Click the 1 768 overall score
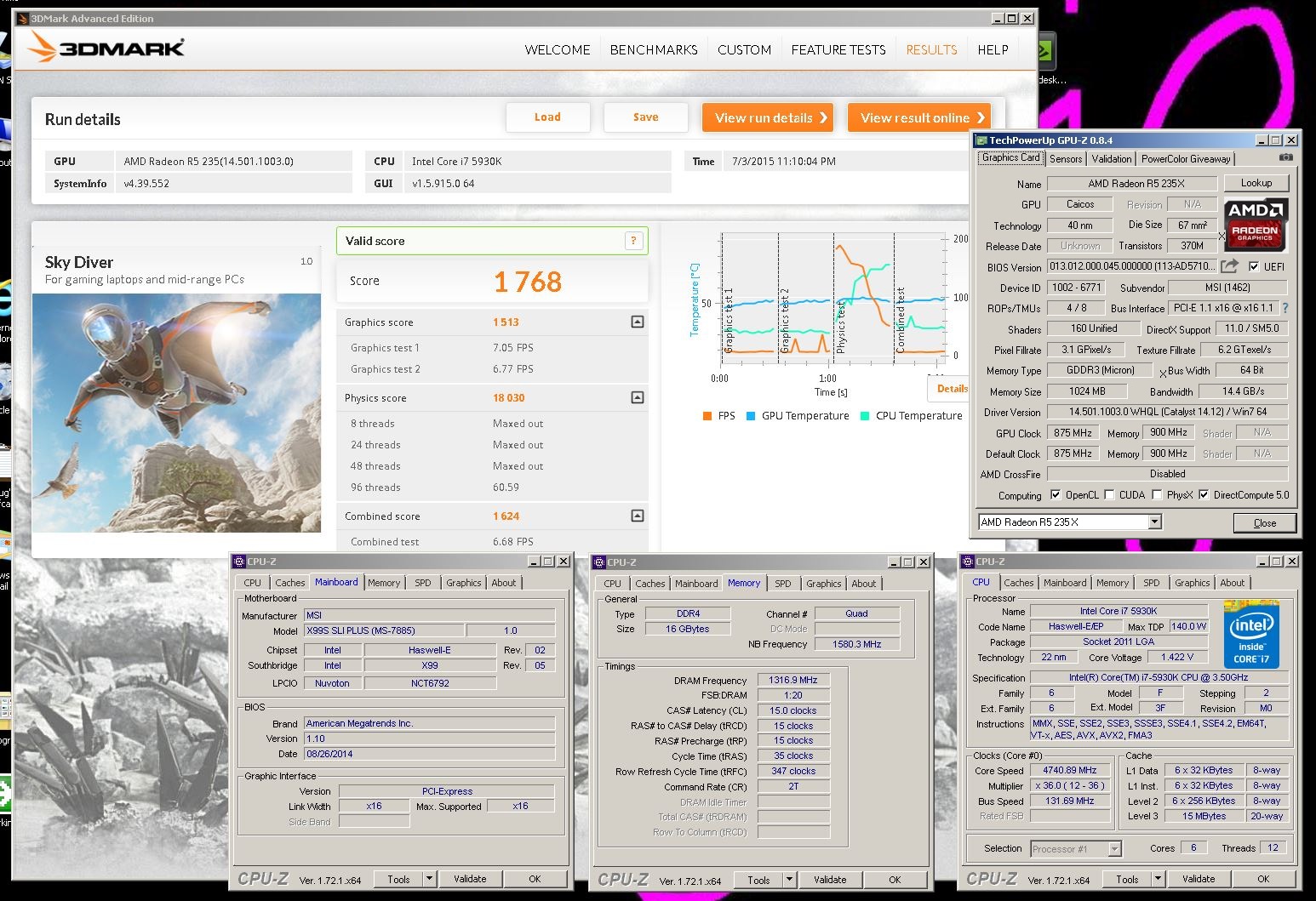The image size is (1316, 901). pos(528,282)
